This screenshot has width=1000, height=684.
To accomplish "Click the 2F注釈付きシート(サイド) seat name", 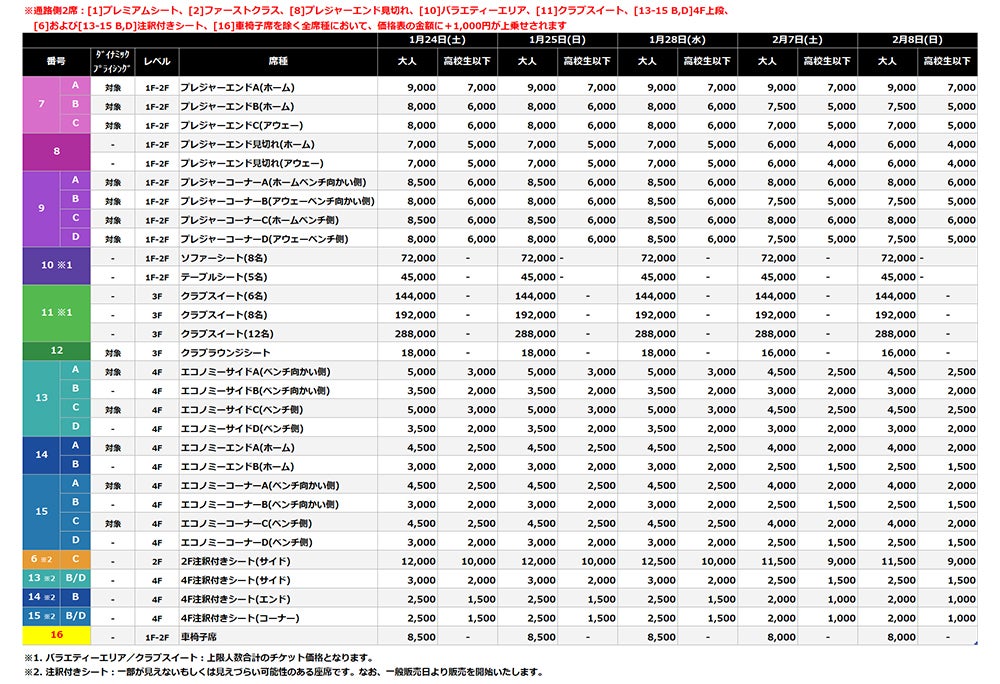I will click(x=236, y=560).
